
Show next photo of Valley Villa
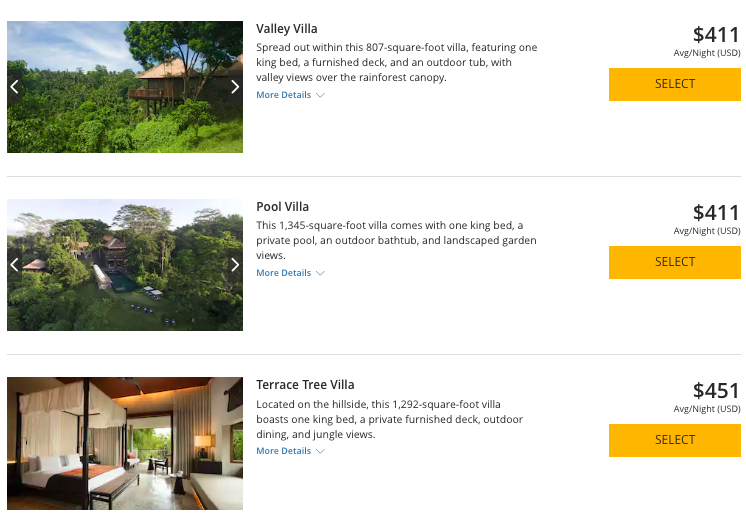click(235, 87)
